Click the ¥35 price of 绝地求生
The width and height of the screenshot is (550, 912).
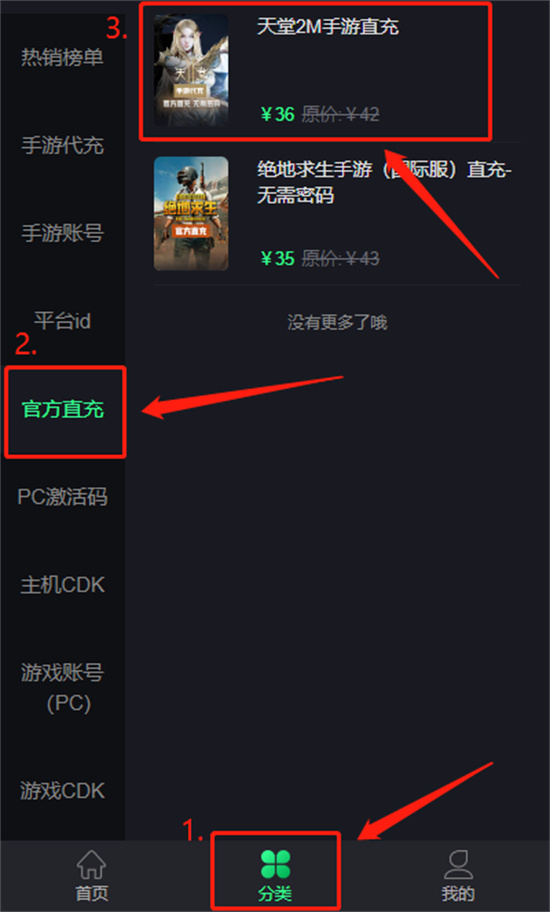[278, 258]
